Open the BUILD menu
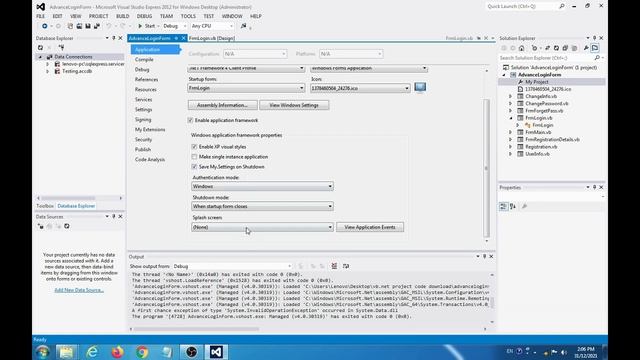Screen dimensions: 640x360 [122, 16]
